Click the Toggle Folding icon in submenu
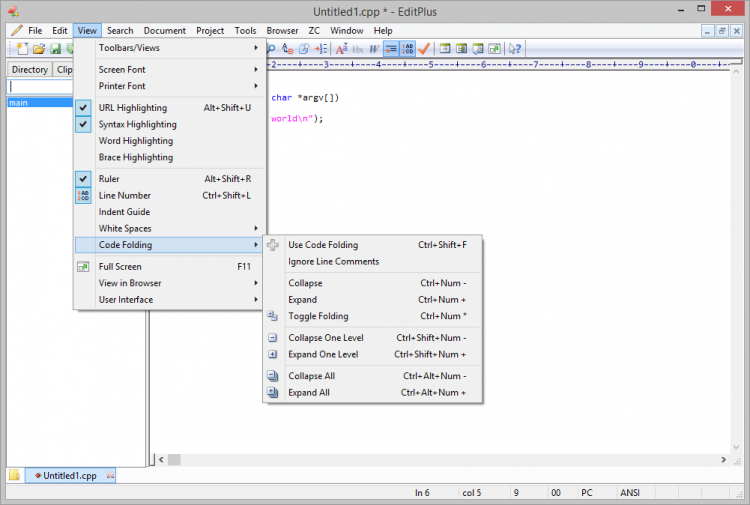The width and height of the screenshot is (750, 505). point(273,316)
